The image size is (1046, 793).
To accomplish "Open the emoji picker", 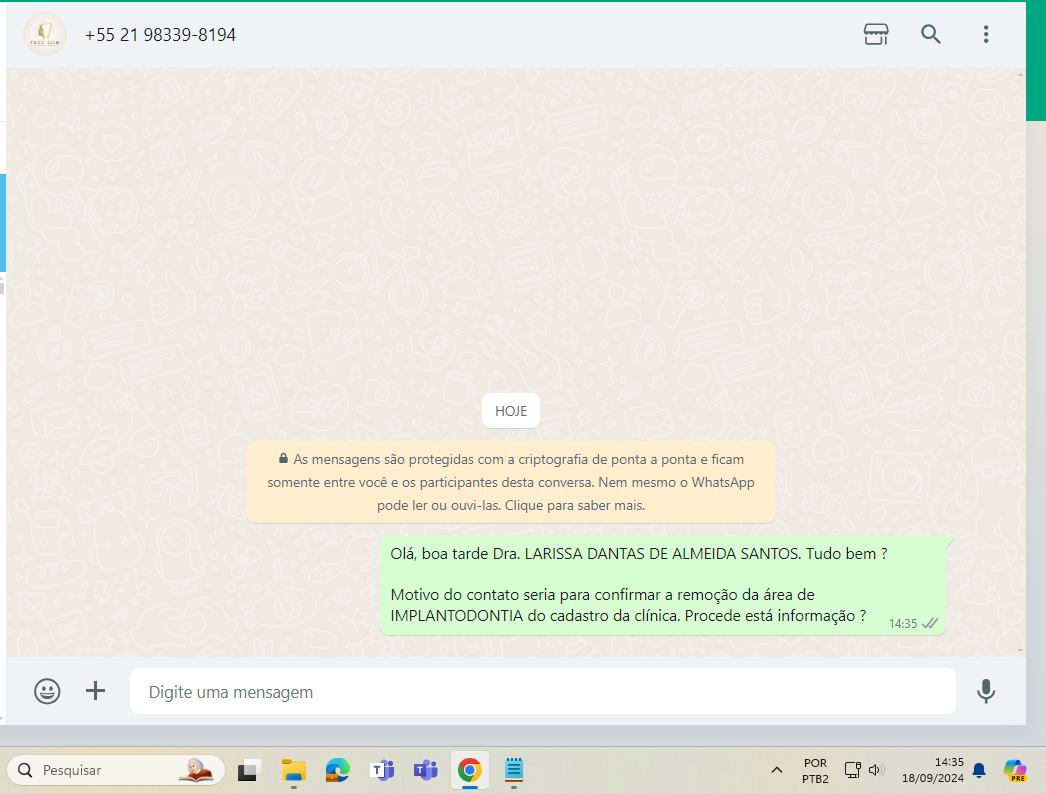I will (x=47, y=691).
